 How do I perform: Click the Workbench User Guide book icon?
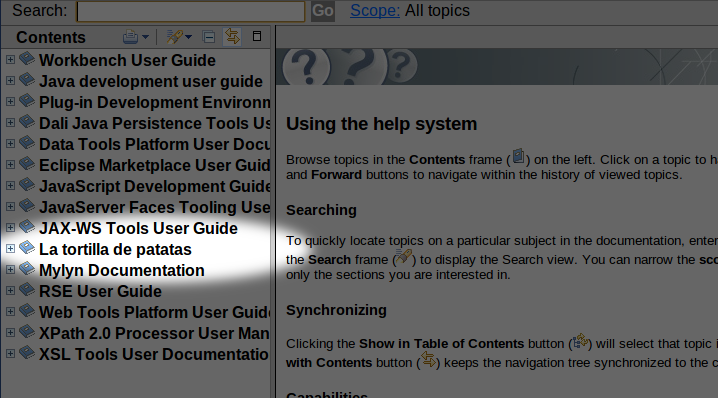click(x=27, y=59)
